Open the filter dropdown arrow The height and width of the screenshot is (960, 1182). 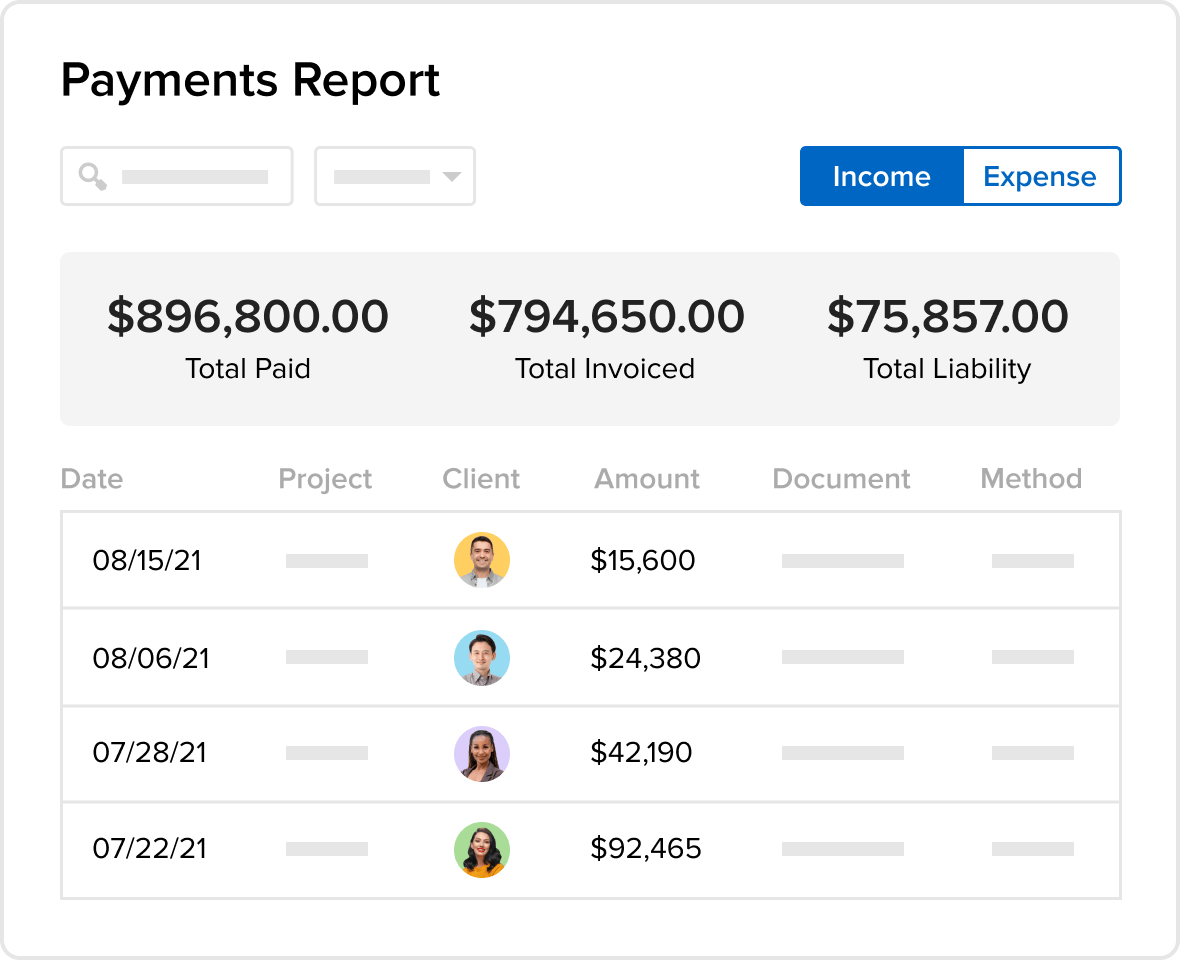[452, 176]
